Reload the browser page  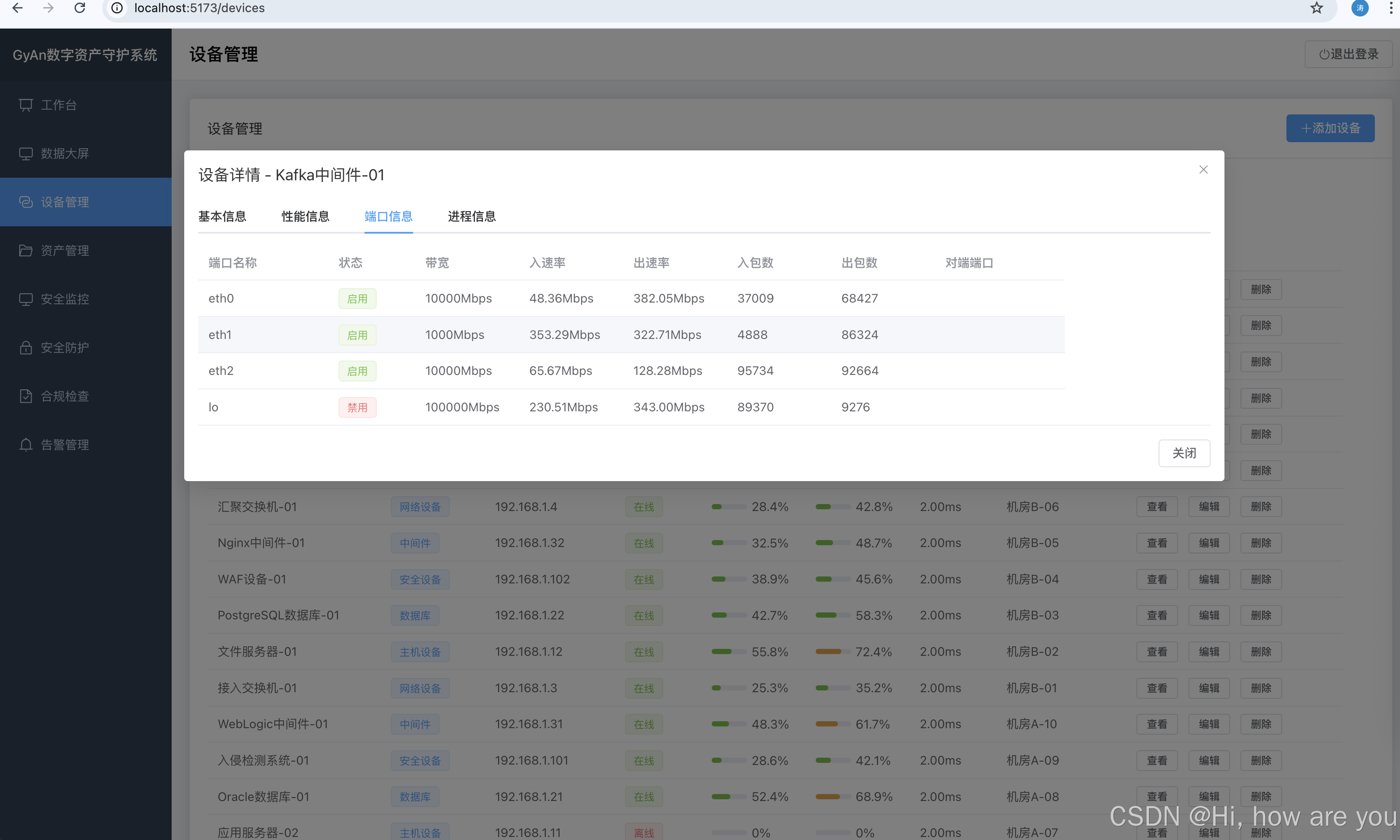point(80,8)
